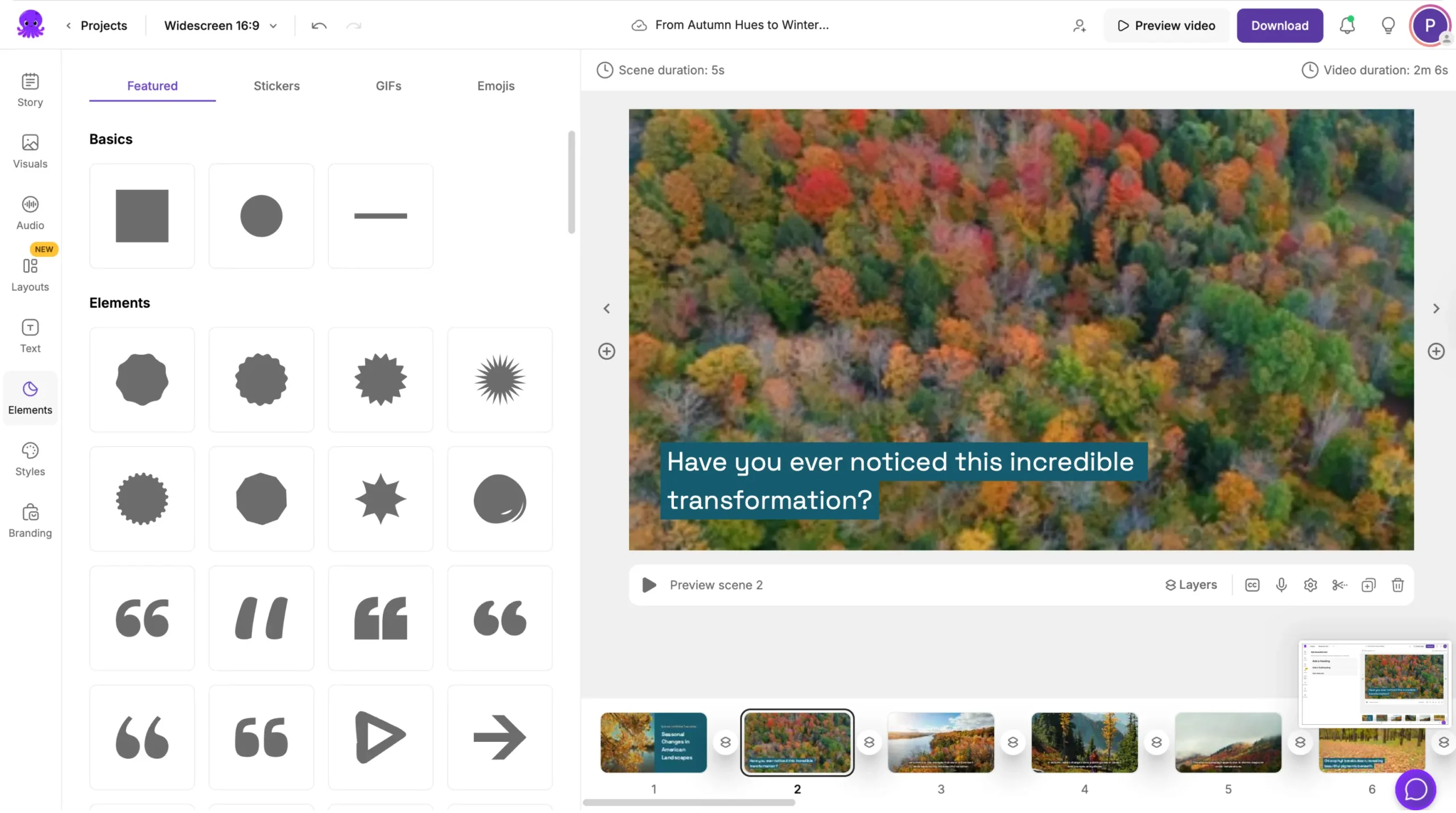Go to next scene with right chevron
This screenshot has height=813, width=1456.
tap(1436, 309)
